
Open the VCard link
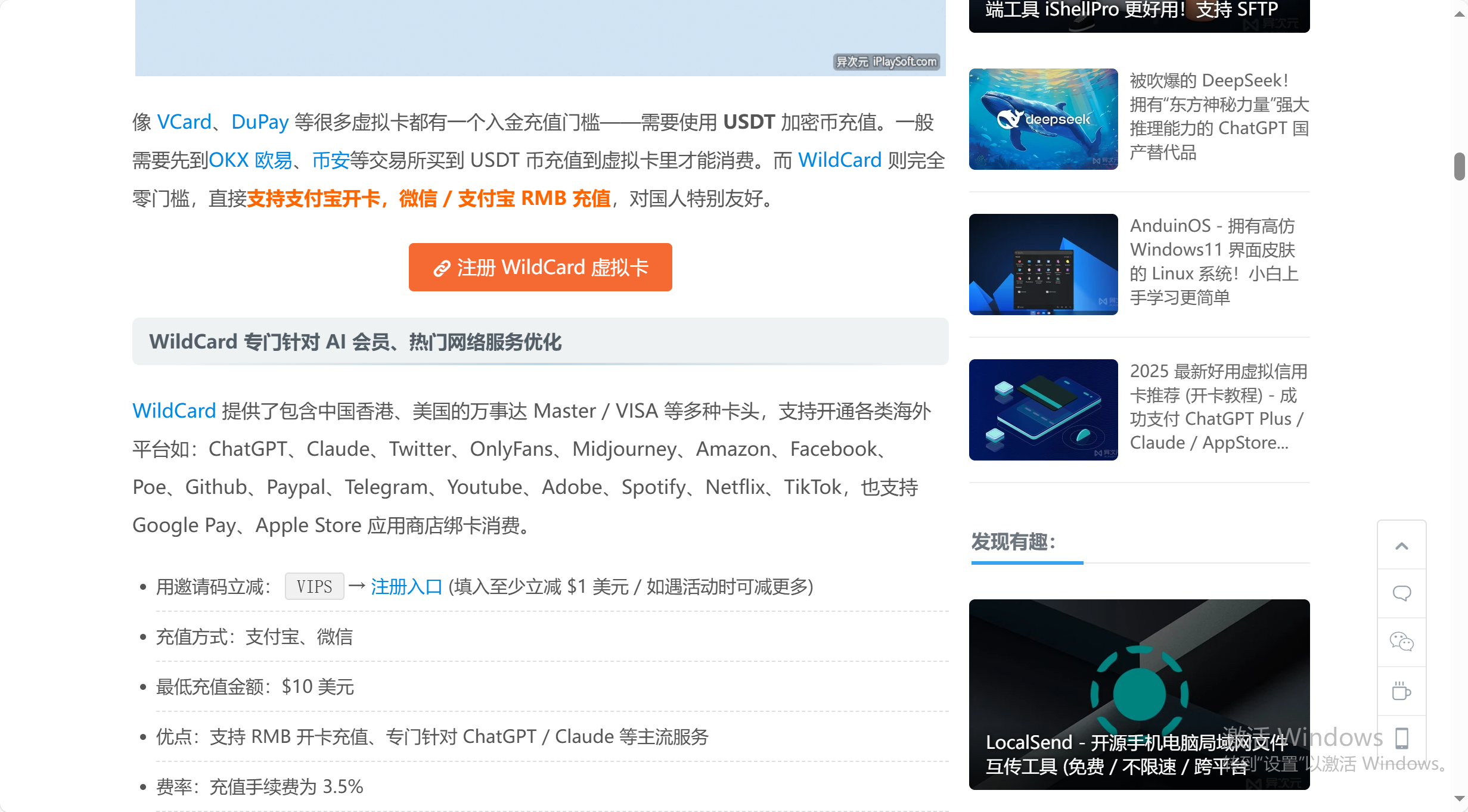click(x=184, y=122)
